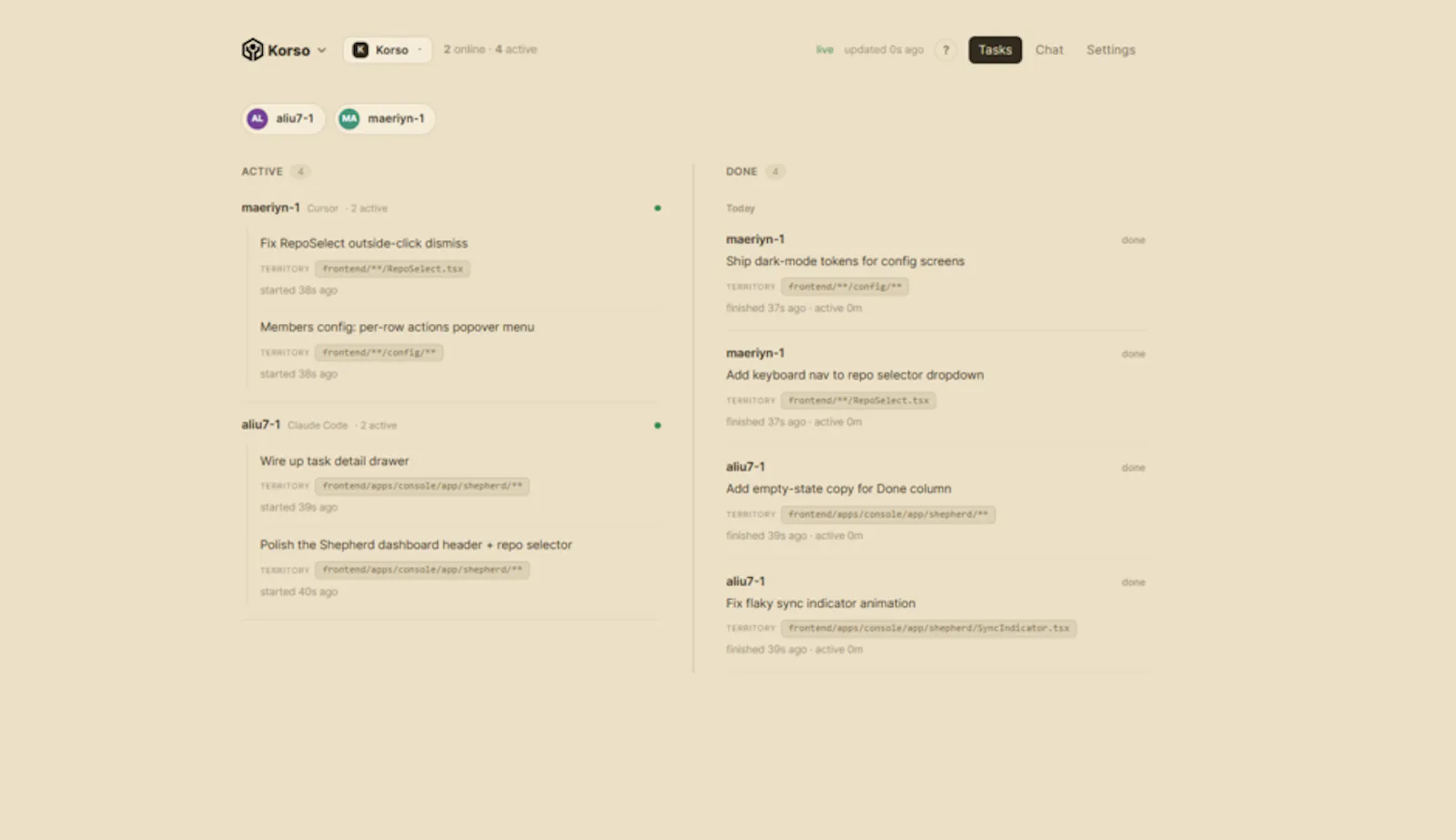The height and width of the screenshot is (840, 1456).
Task: Open done task Ship dark-mode tokens for config screens
Action: [x=844, y=261]
